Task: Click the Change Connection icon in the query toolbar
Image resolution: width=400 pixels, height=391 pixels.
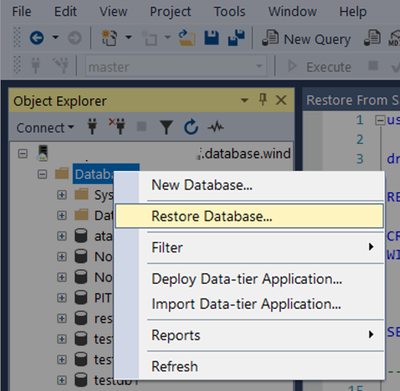Action: tap(60, 65)
